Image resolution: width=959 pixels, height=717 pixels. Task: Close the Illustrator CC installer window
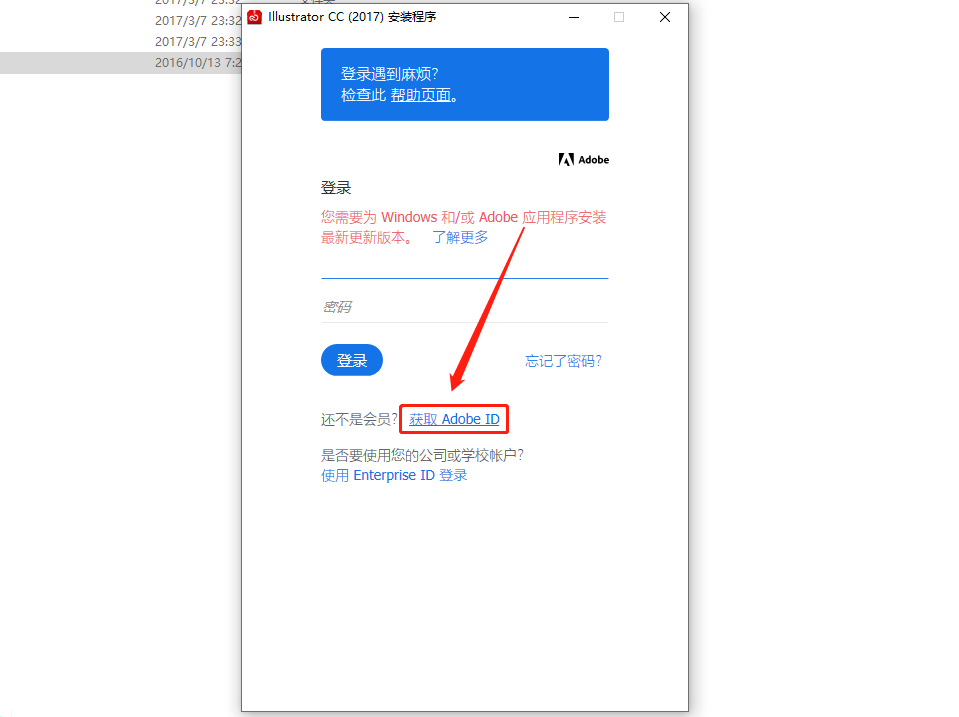[665, 17]
